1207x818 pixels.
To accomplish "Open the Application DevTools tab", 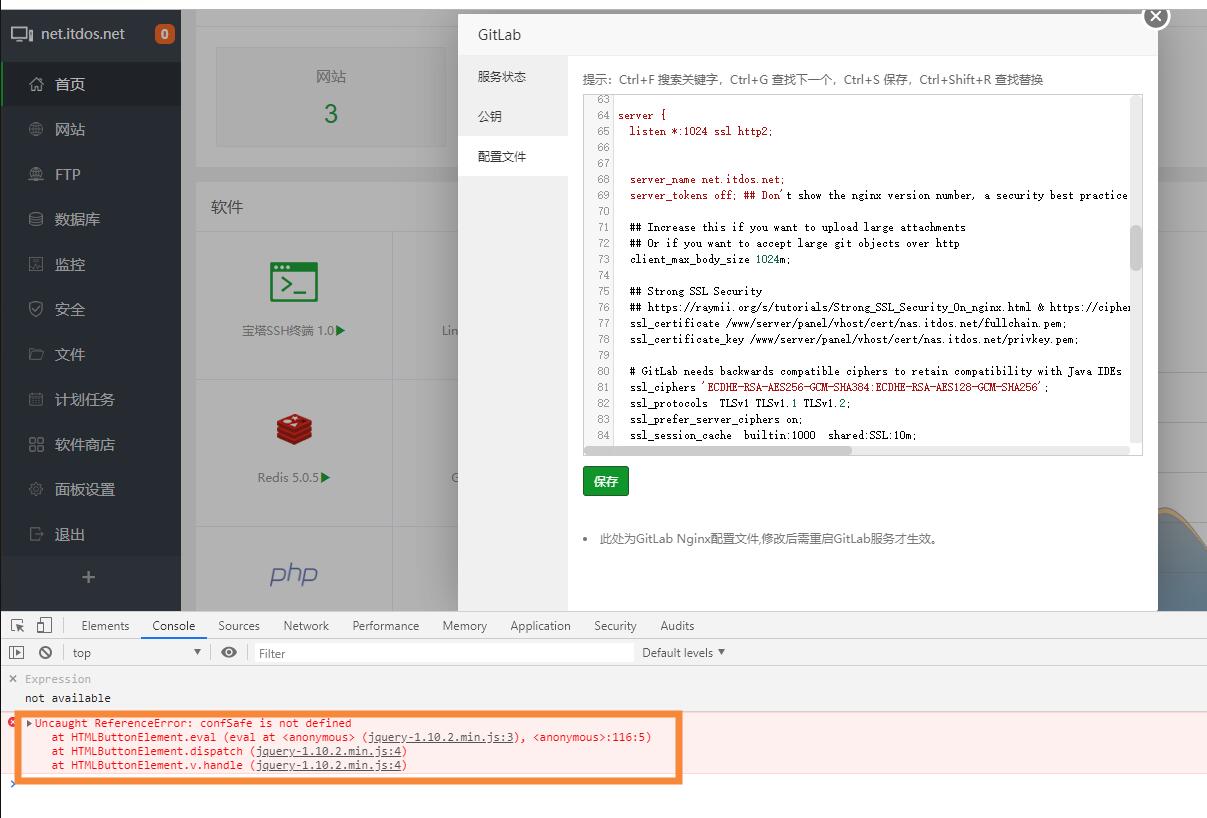I will pyautogui.click(x=540, y=625).
